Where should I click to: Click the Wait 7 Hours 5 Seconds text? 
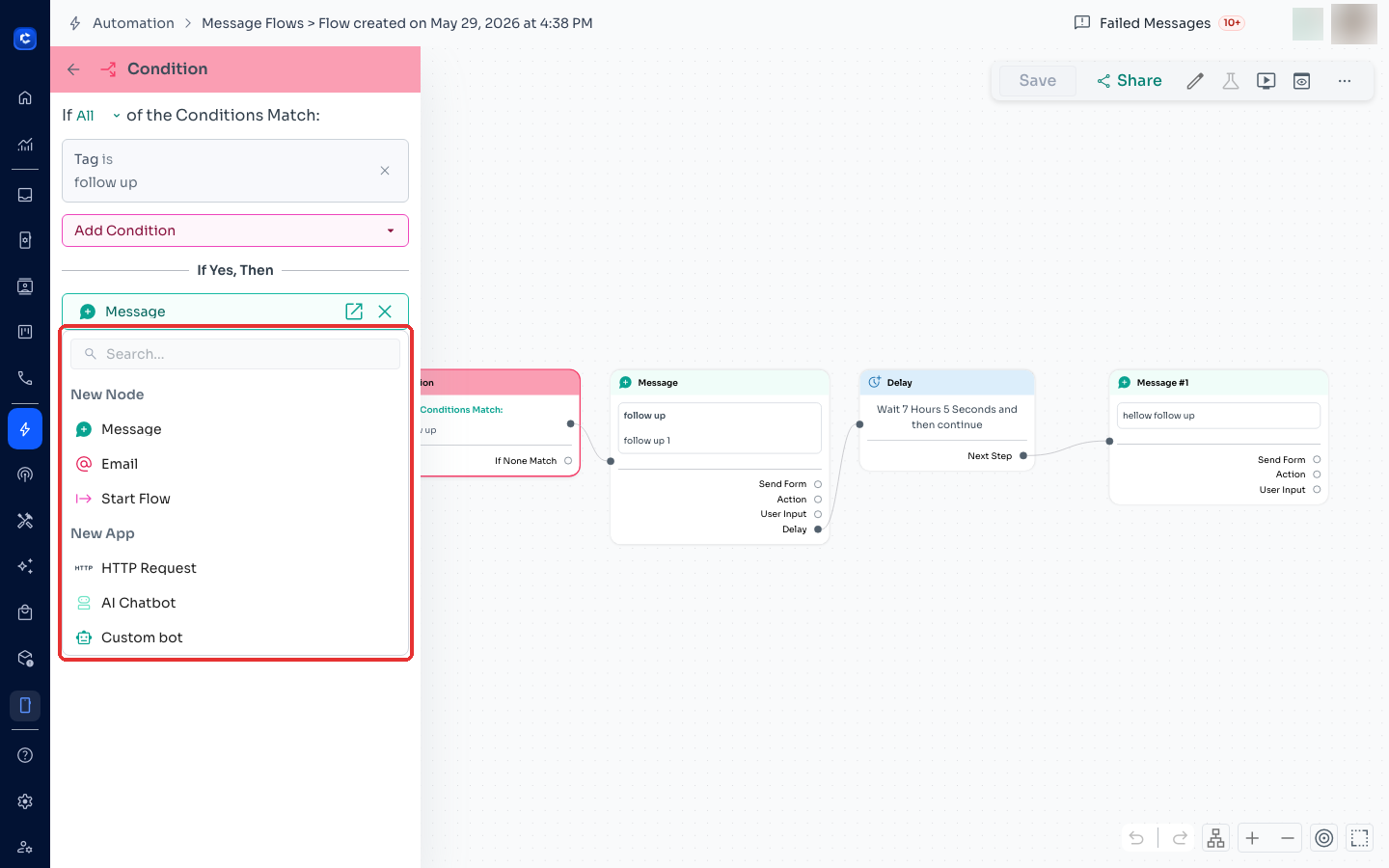(x=947, y=417)
